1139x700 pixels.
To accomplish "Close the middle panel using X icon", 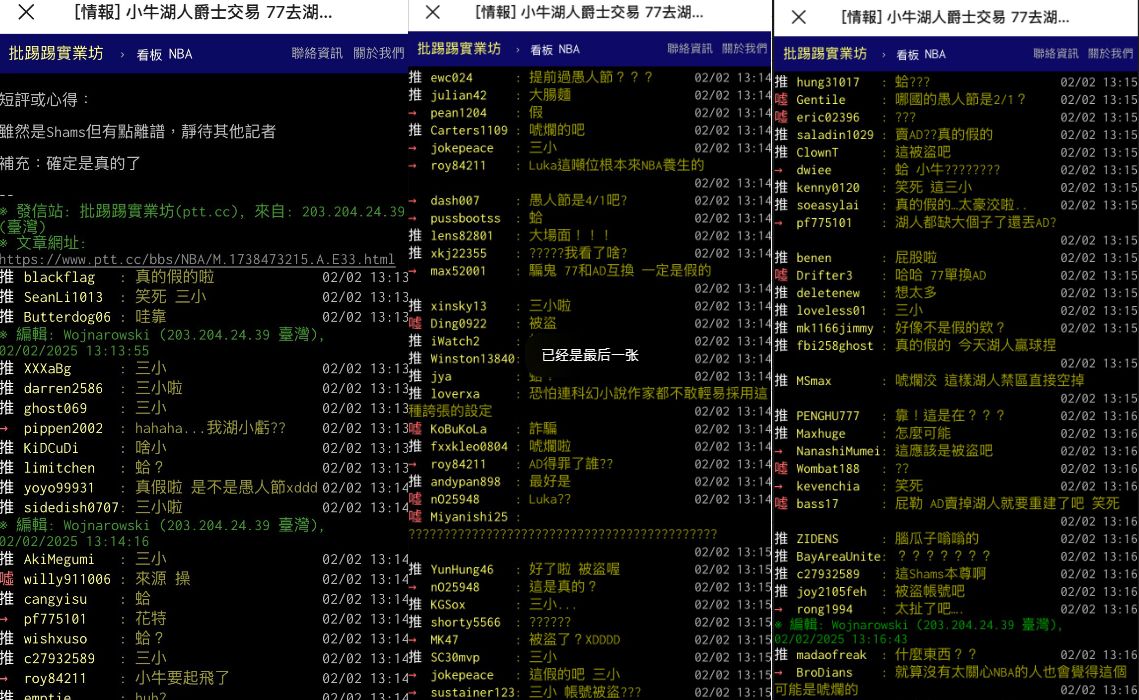I will pyautogui.click(x=432, y=13).
